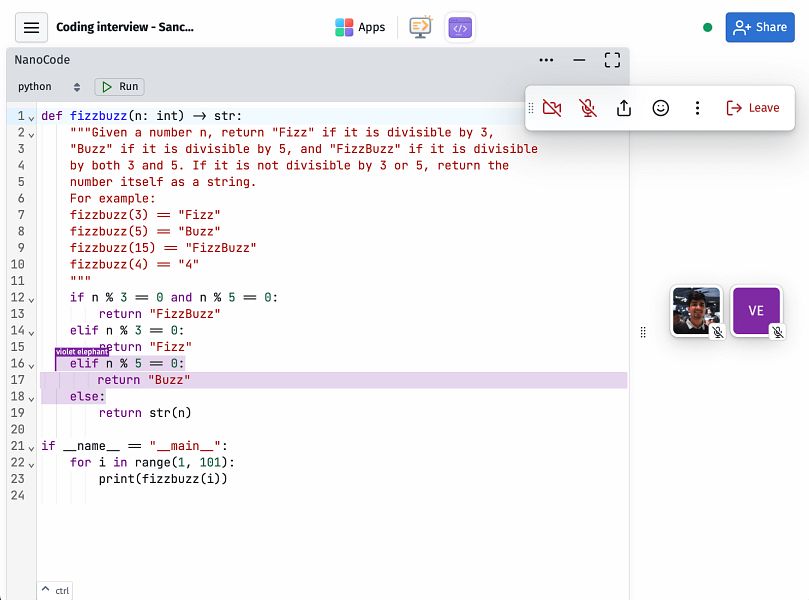Collapse the if block on line 12

(x=31, y=300)
